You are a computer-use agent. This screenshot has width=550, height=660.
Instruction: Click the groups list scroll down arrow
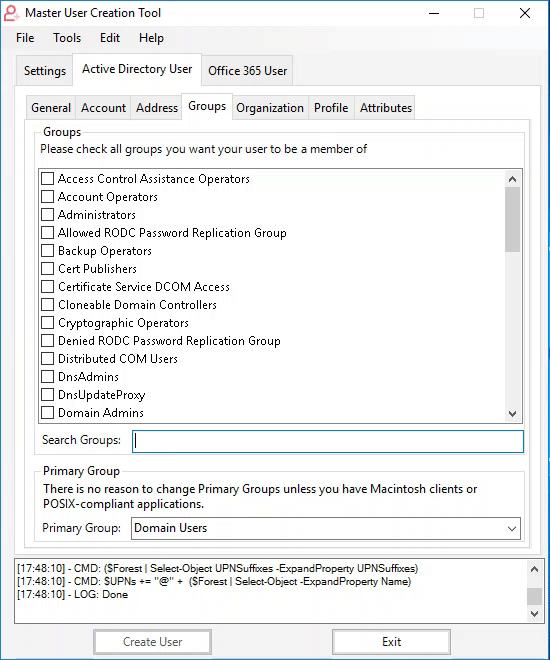click(x=512, y=413)
